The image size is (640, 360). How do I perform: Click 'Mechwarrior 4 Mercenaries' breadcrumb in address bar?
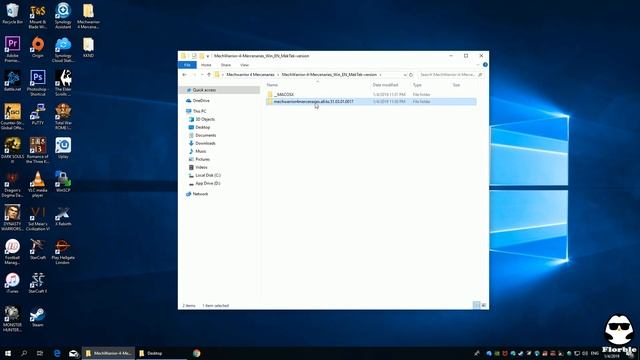[250, 75]
